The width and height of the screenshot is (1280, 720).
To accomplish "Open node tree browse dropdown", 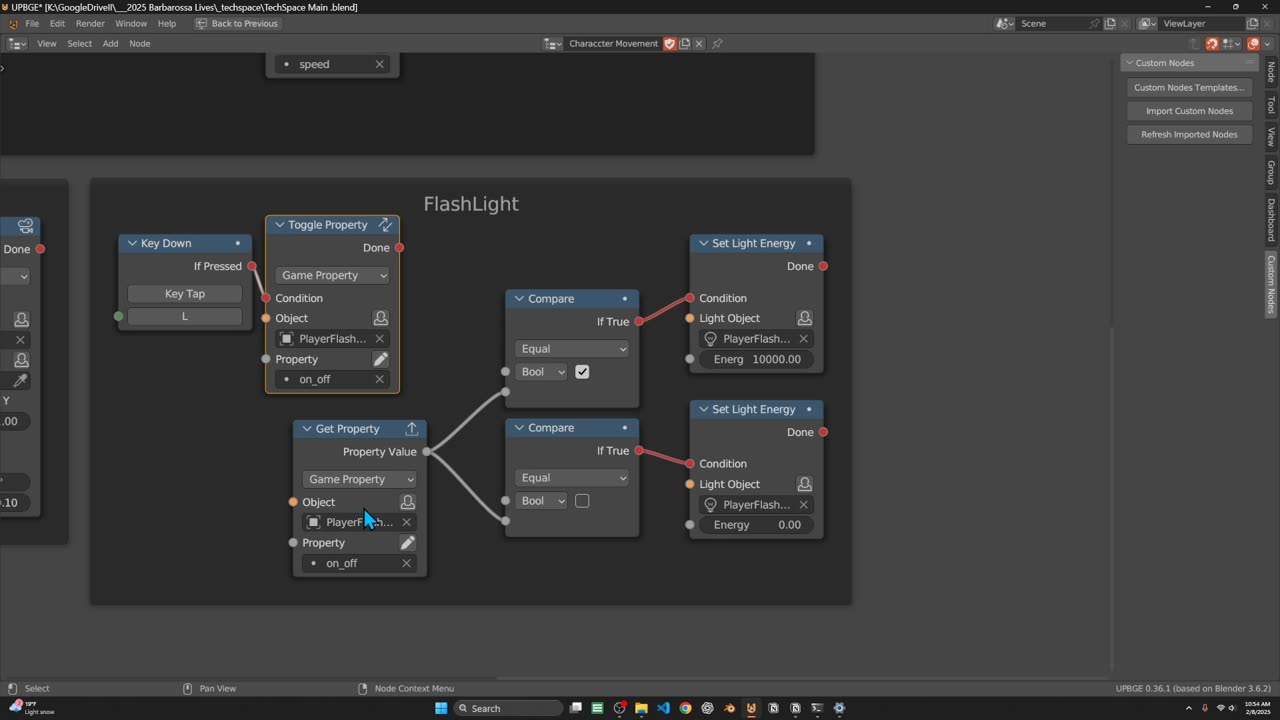I will tap(553, 44).
